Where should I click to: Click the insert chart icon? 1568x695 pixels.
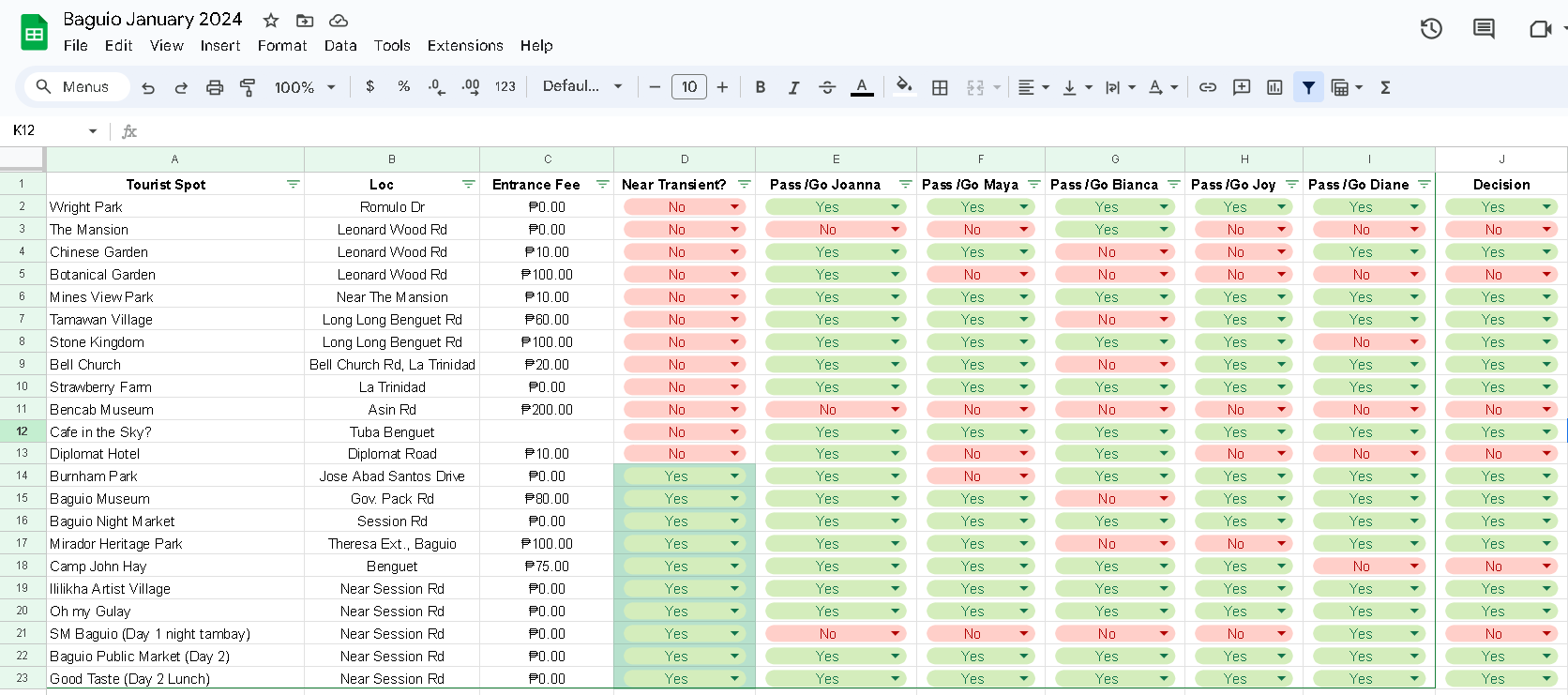pyautogui.click(x=1274, y=87)
